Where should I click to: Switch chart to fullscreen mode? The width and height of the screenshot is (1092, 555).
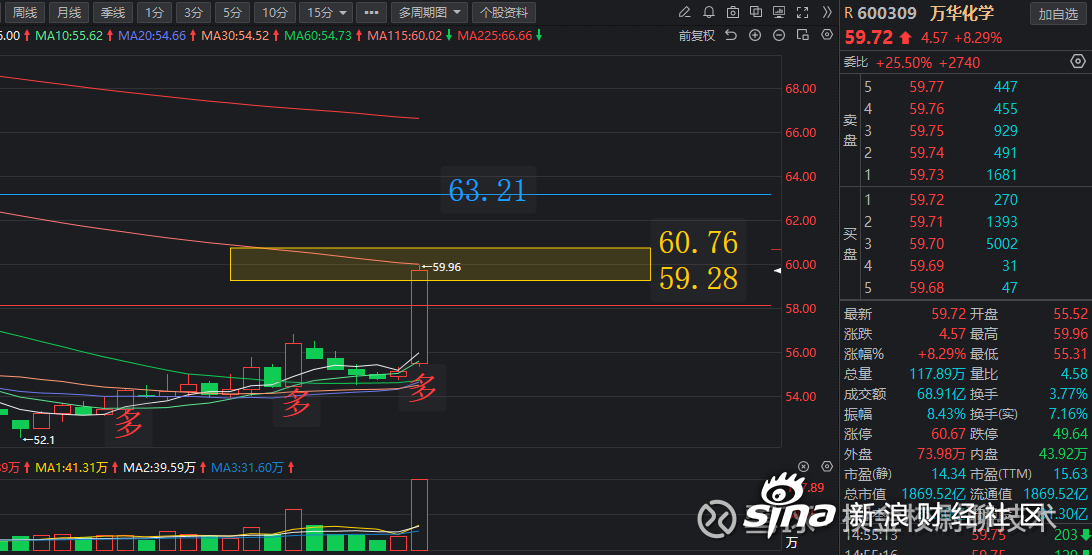click(802, 13)
